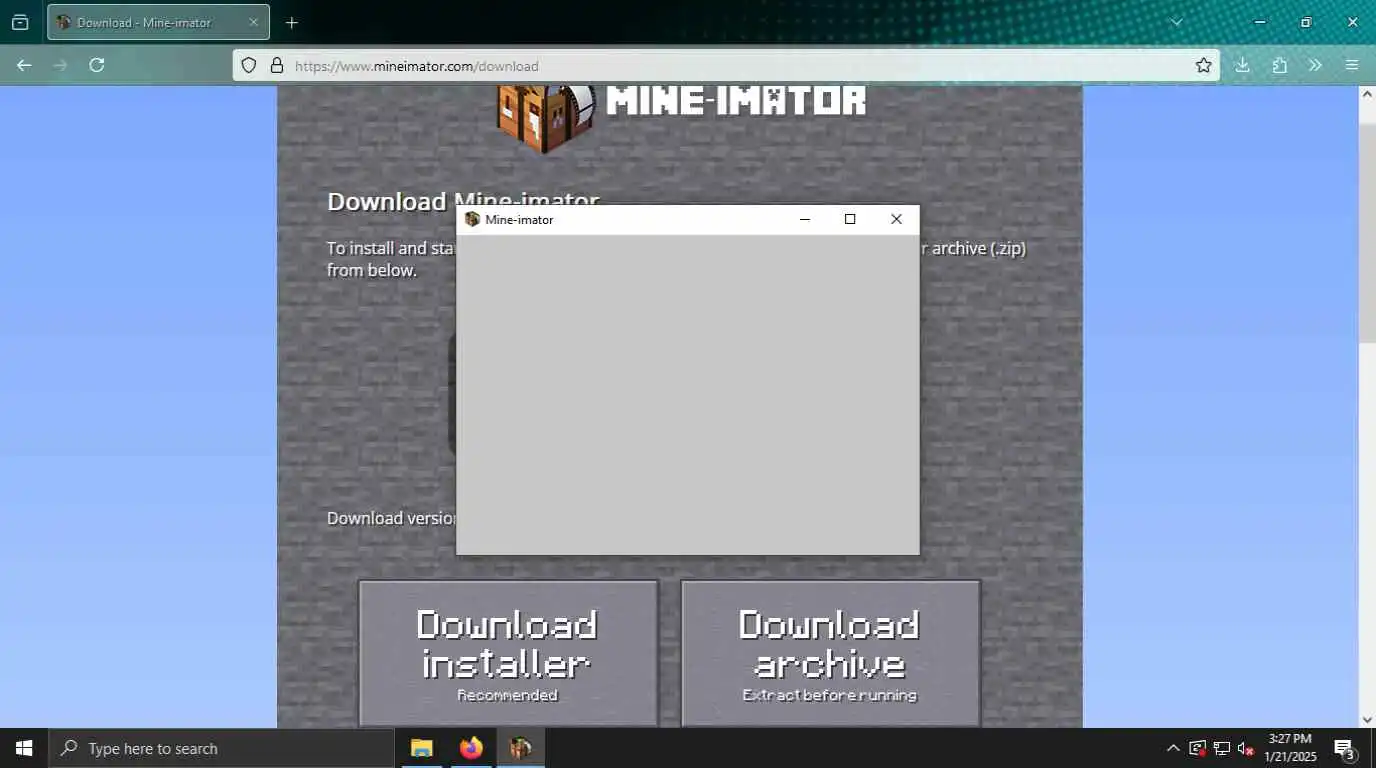The width and height of the screenshot is (1376, 768).
Task: Go back to the previous page
Action: (24, 65)
